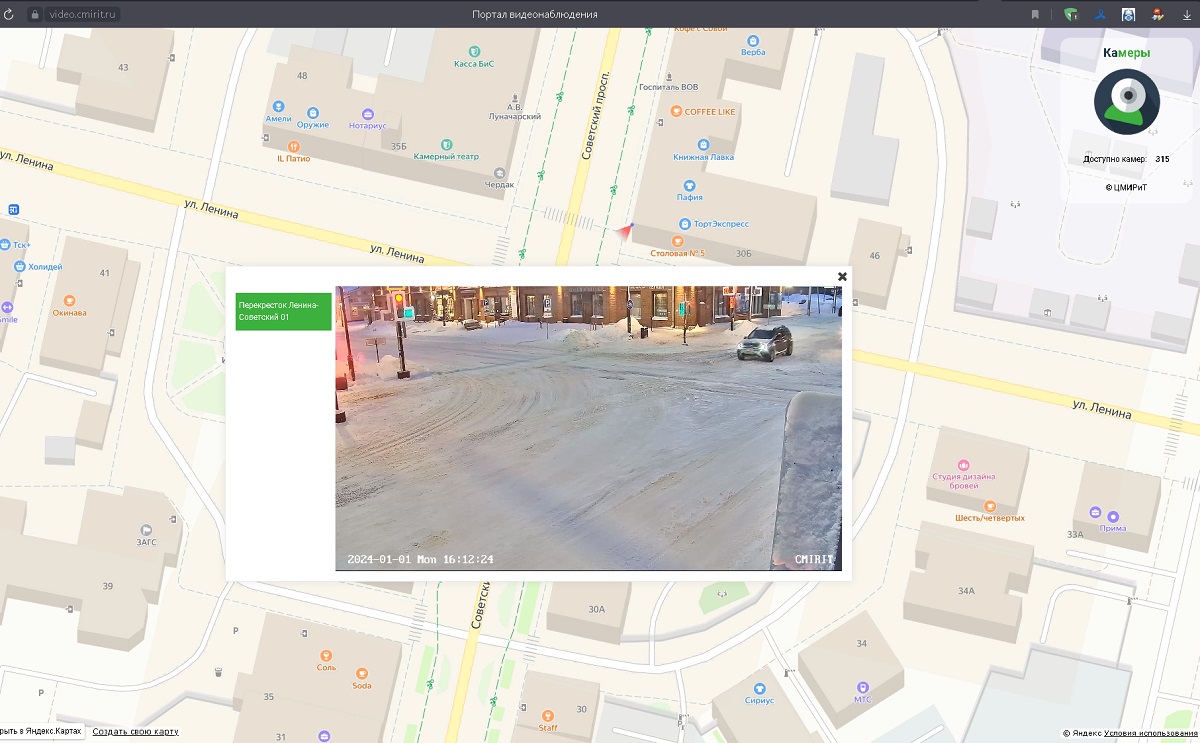Click the Сириус clothing icon
Viewport: 1200px width, 743px height.
[759, 689]
